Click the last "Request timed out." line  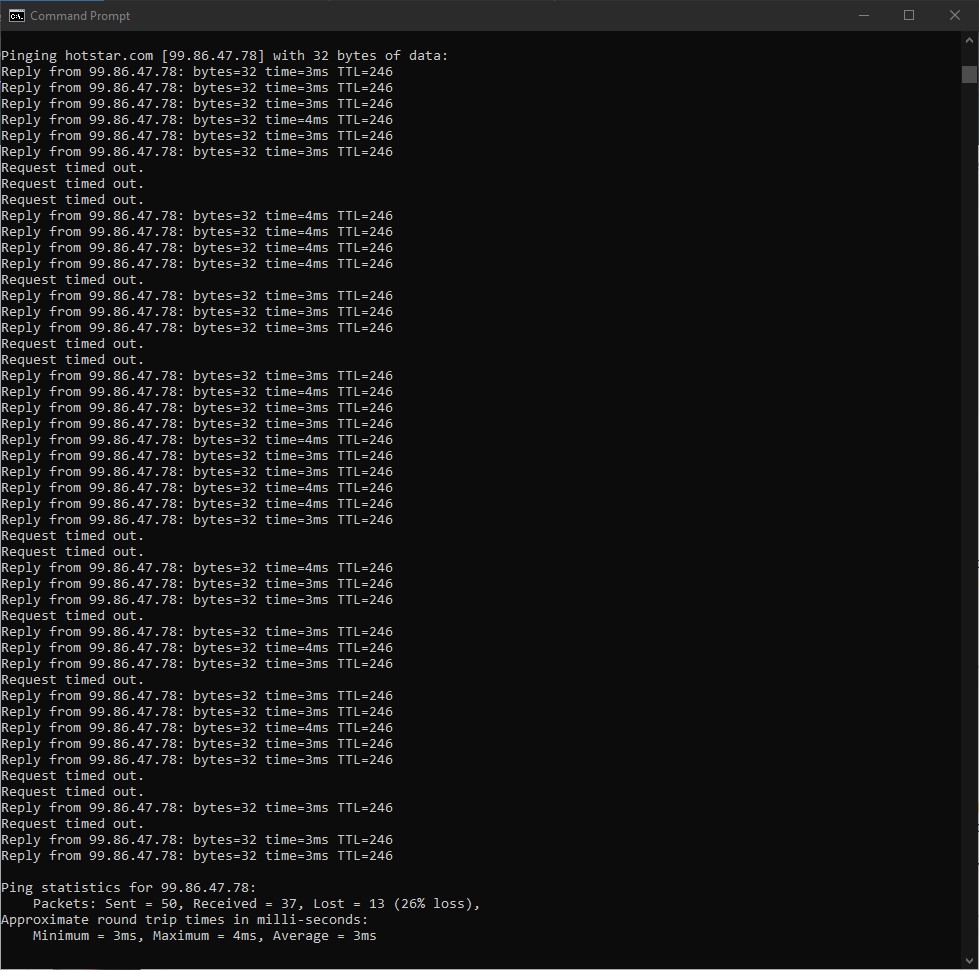(72, 824)
